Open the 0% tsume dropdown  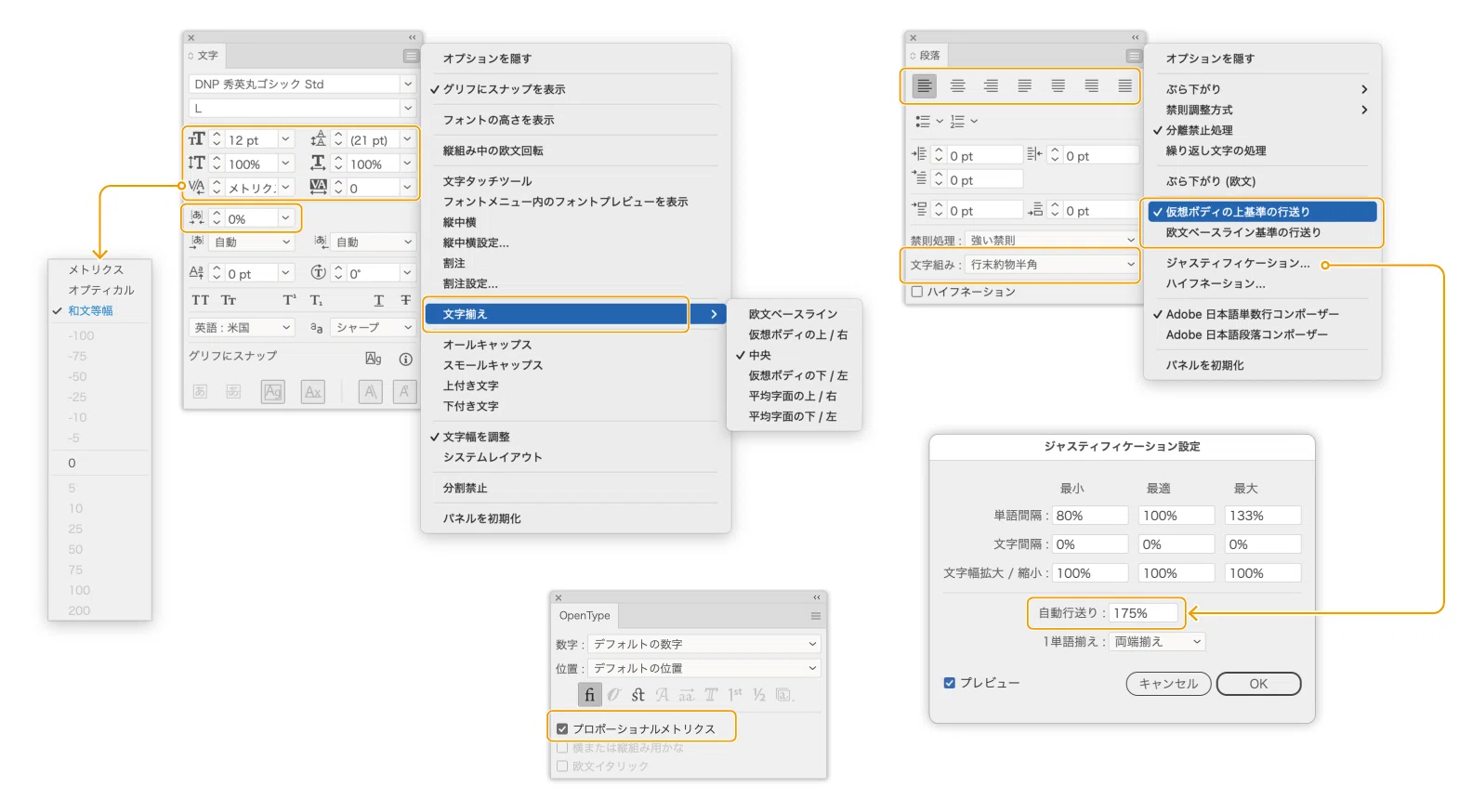click(286, 218)
